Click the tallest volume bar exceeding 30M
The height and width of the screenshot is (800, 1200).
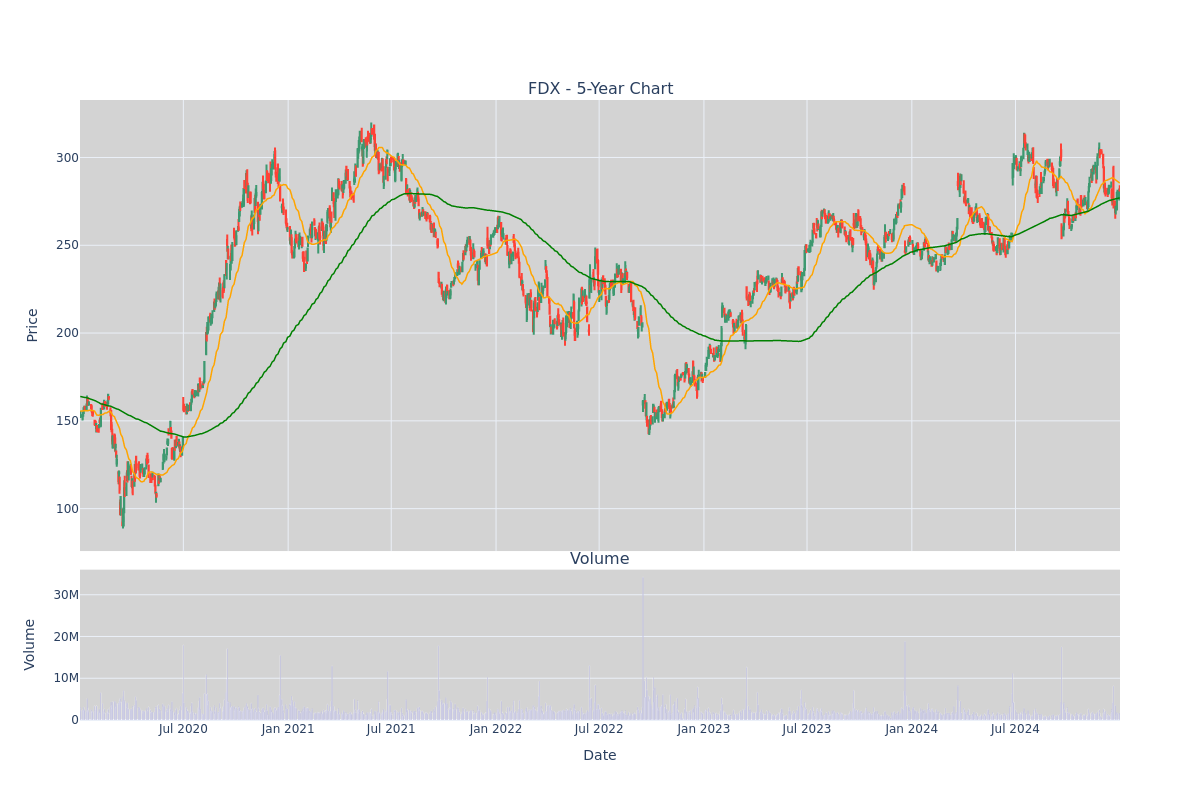[x=643, y=648]
